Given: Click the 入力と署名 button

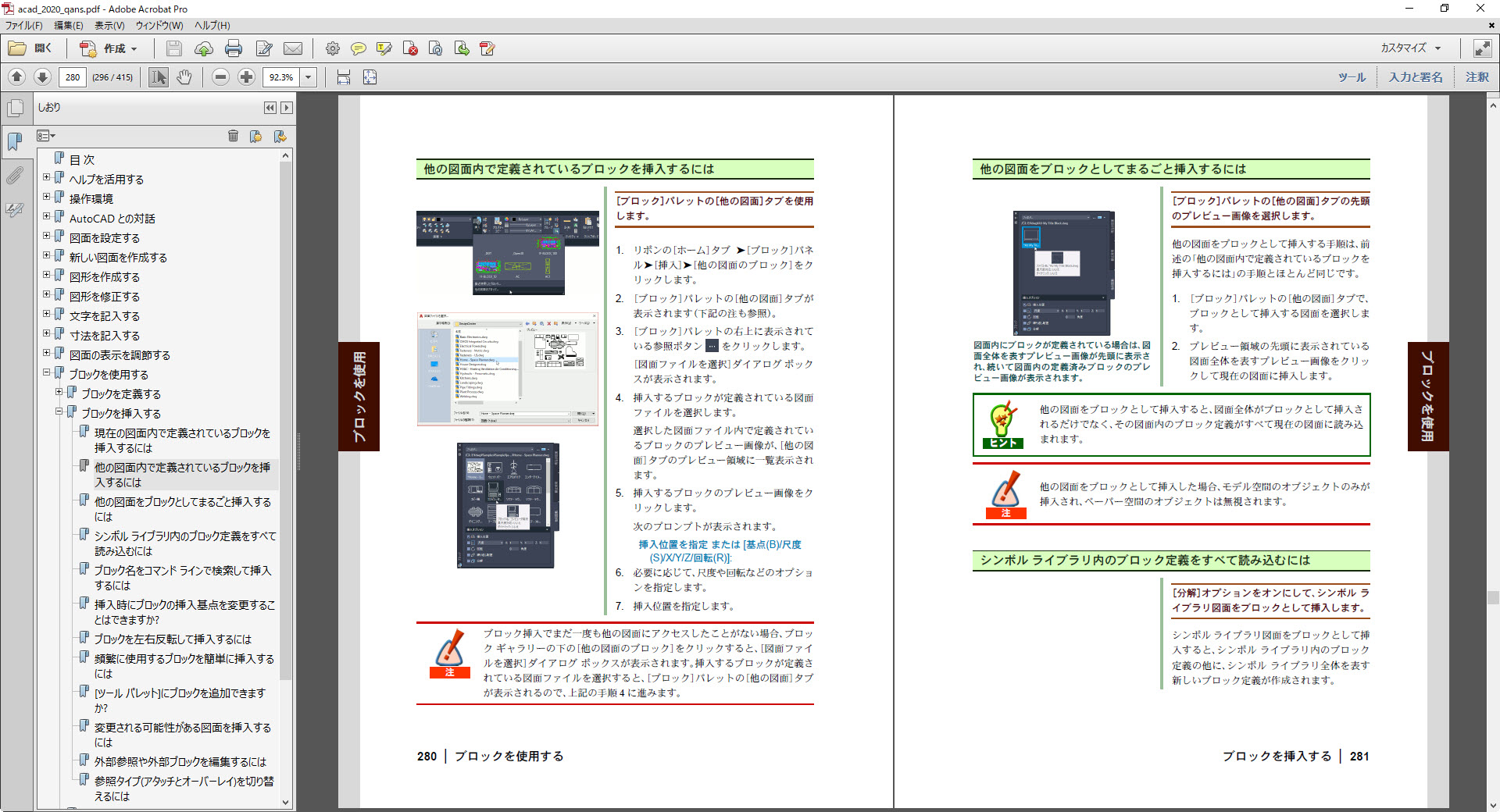Looking at the screenshot, I should click(1414, 77).
